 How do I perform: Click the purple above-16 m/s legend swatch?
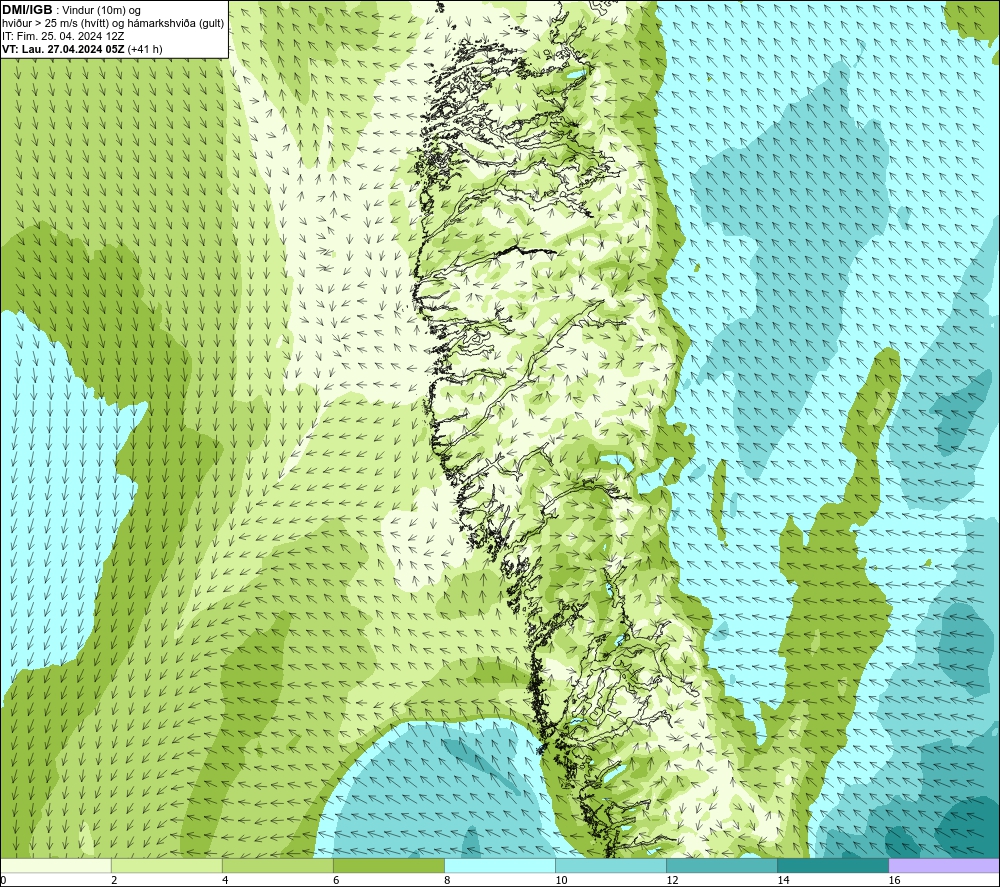click(x=943, y=865)
